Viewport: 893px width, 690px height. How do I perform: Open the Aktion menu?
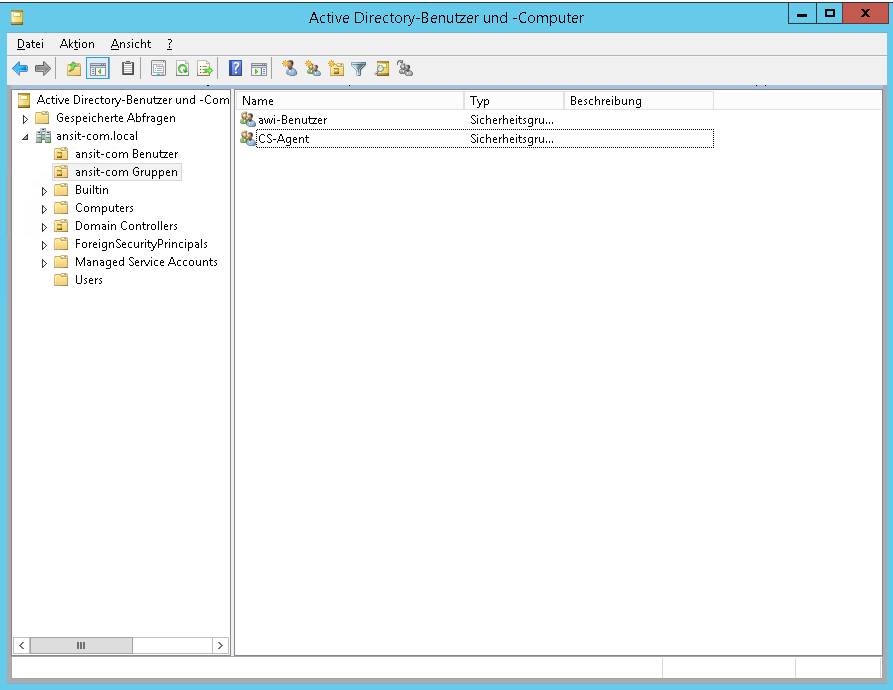pyautogui.click(x=77, y=44)
